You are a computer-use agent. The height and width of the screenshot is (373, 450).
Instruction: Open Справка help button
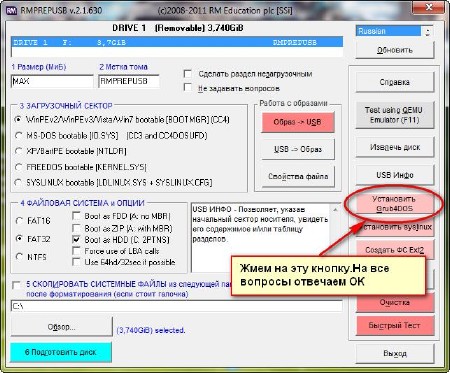[395, 82]
